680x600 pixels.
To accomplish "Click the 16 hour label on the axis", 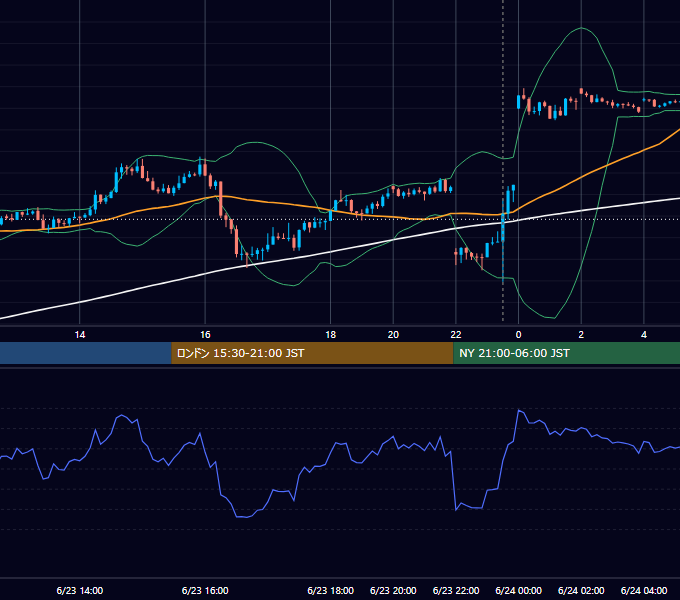I will click(x=205, y=335).
